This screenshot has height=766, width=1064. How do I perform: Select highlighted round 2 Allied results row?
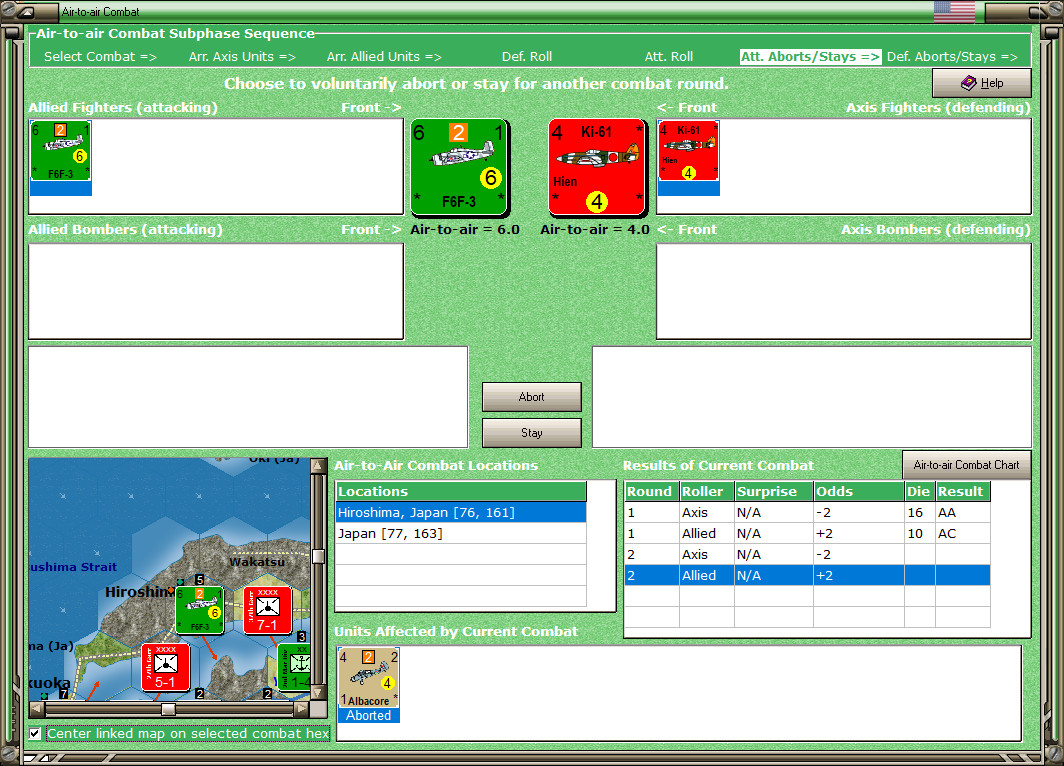tap(807, 575)
